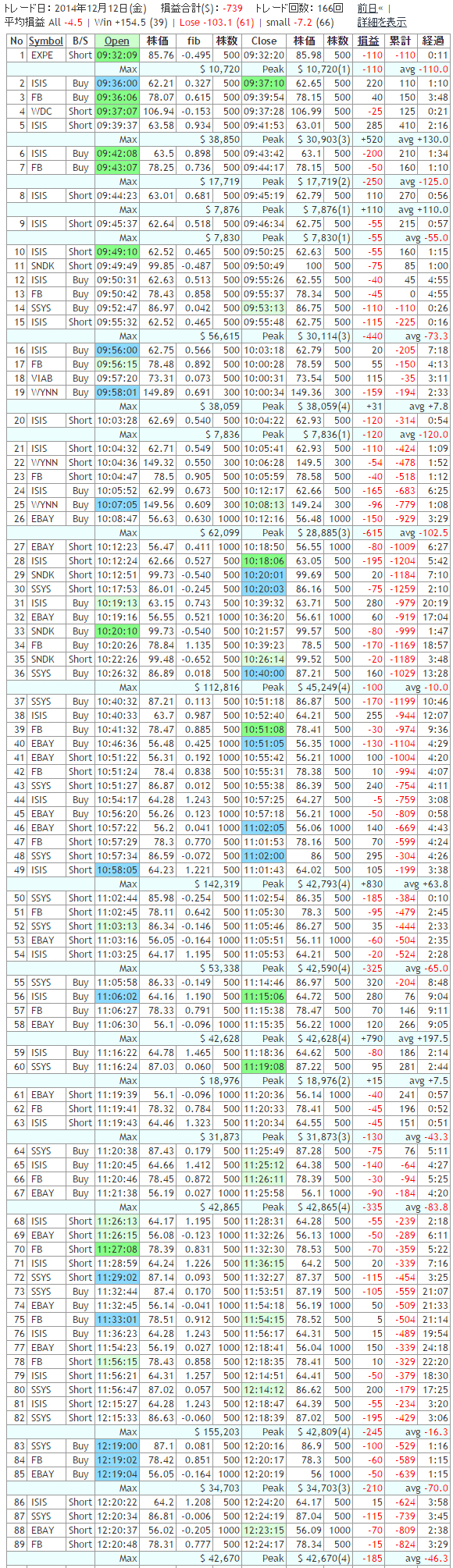Click the No column header

coord(17,41)
